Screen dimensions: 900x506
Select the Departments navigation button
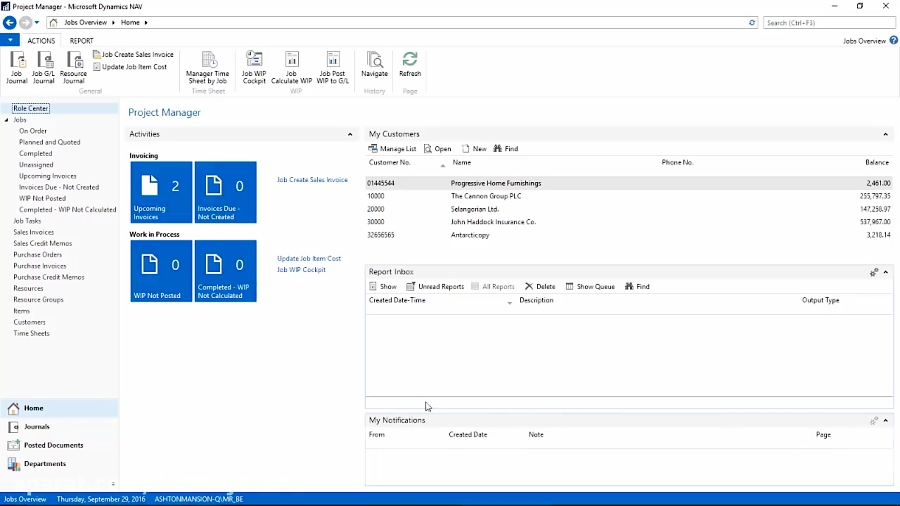point(60,464)
